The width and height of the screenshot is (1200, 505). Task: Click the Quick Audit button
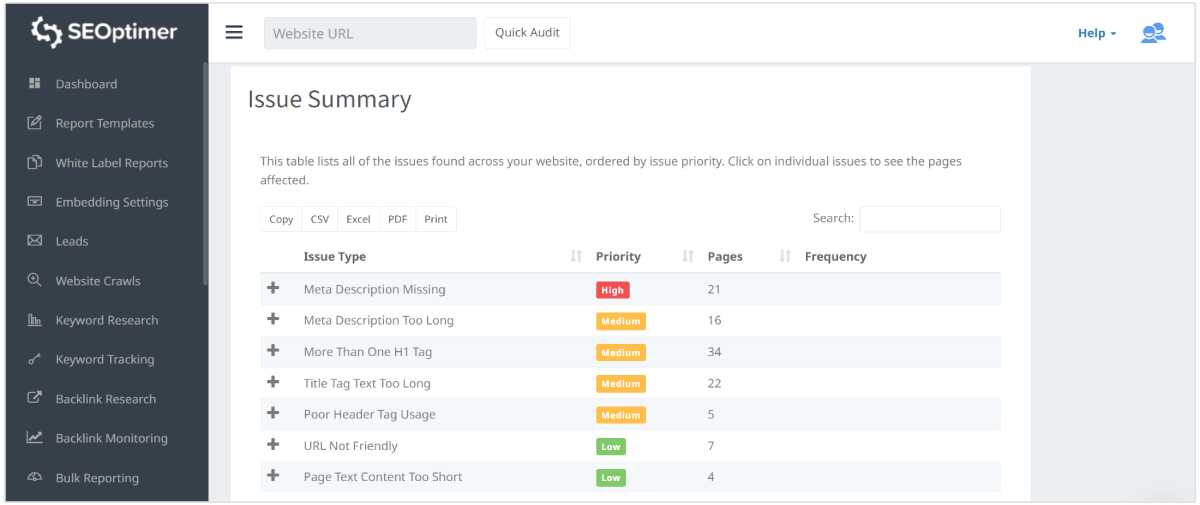coord(527,33)
